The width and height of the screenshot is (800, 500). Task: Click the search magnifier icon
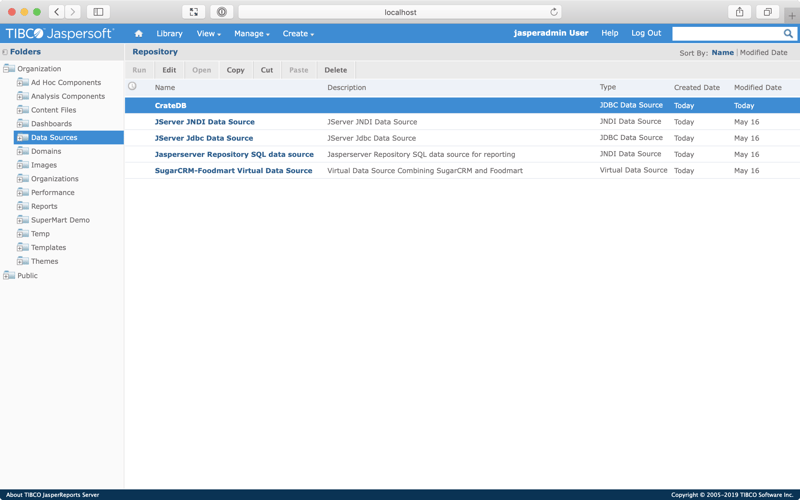[788, 34]
